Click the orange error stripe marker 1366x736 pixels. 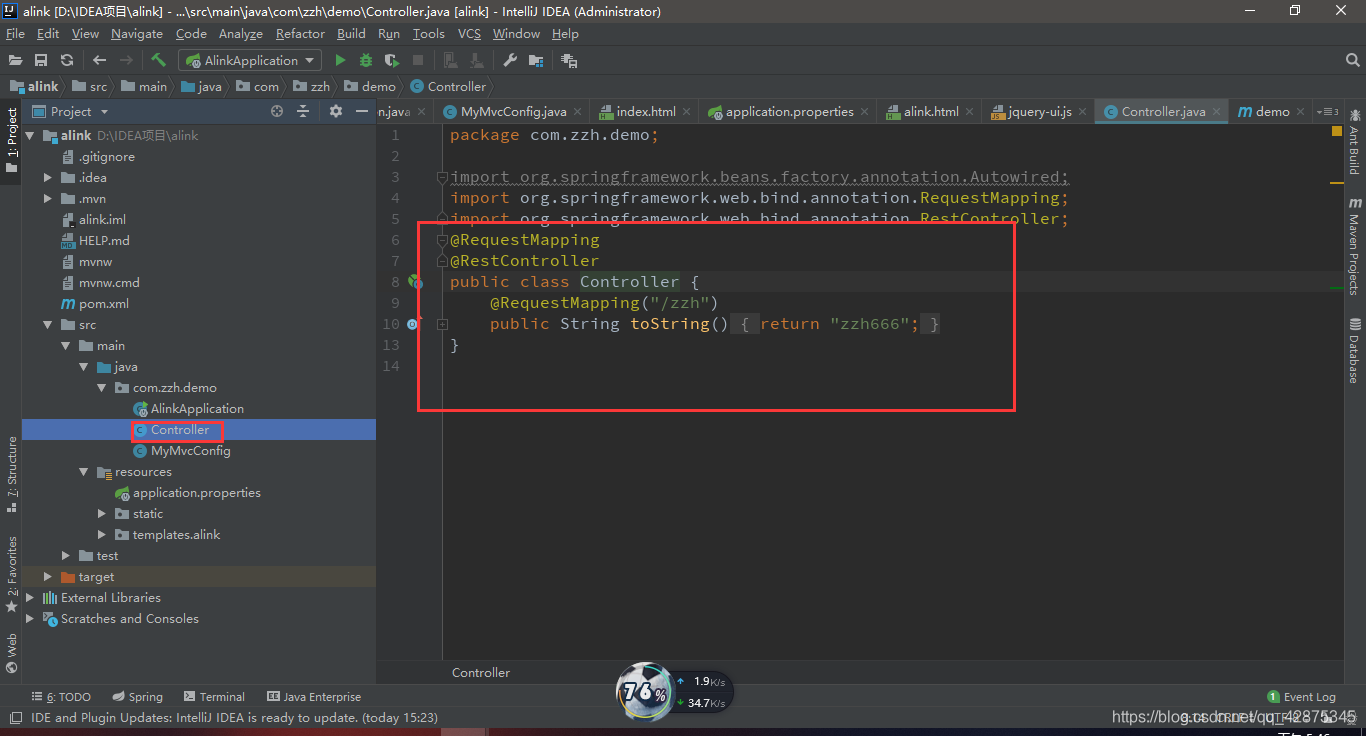click(x=1337, y=183)
